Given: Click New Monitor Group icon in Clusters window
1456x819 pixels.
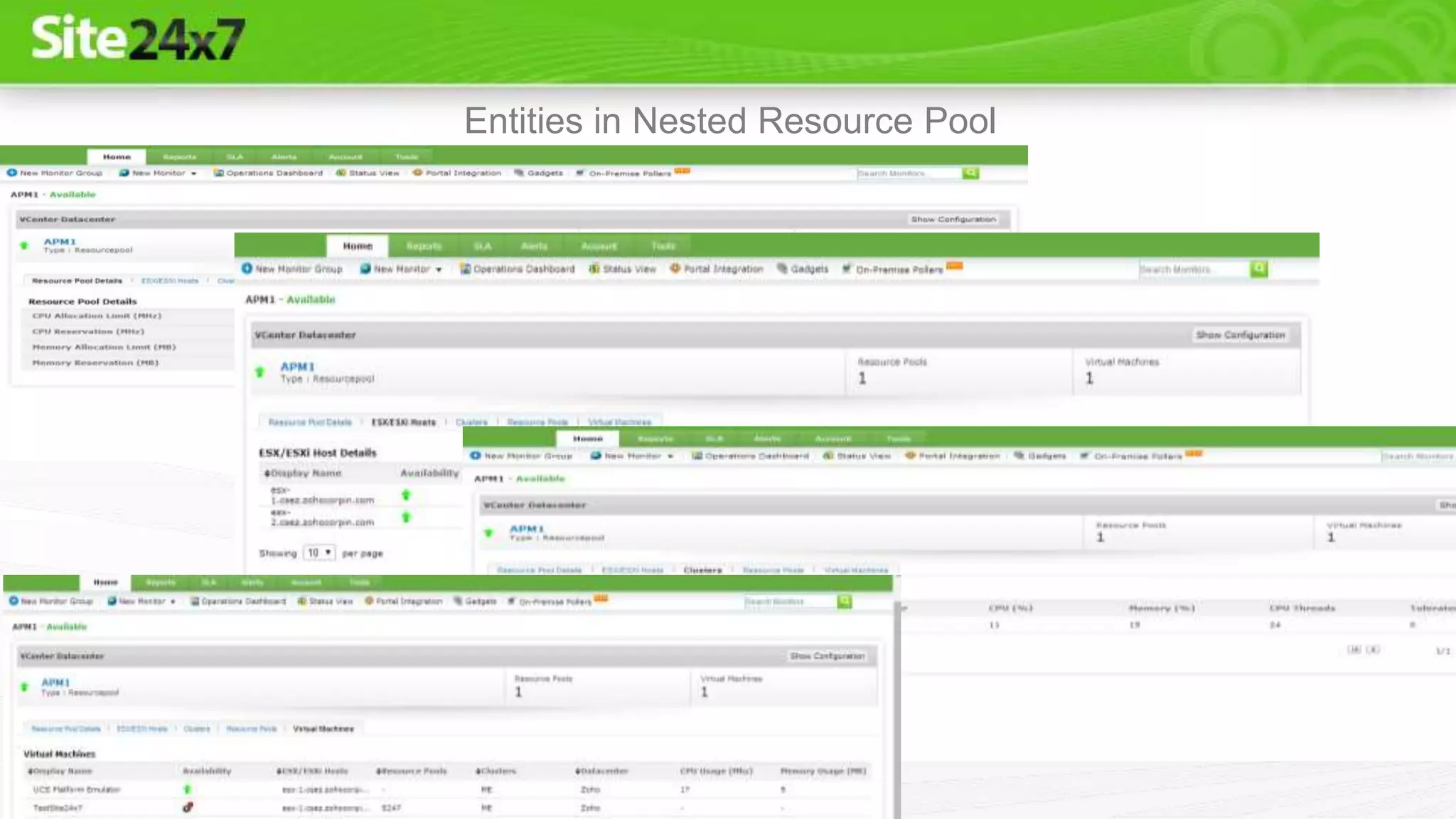Looking at the screenshot, I should pos(476,456).
